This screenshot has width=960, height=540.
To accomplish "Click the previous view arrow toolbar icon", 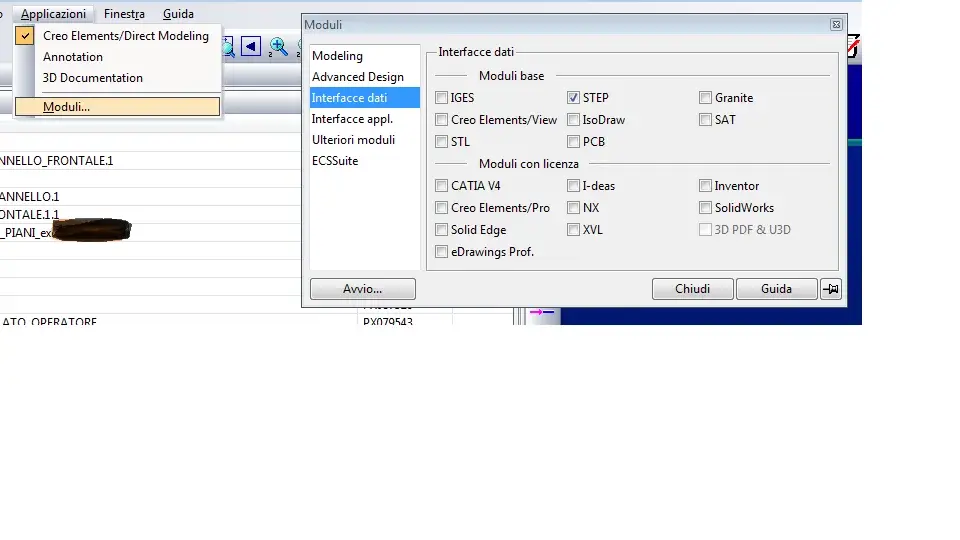I will [251, 47].
